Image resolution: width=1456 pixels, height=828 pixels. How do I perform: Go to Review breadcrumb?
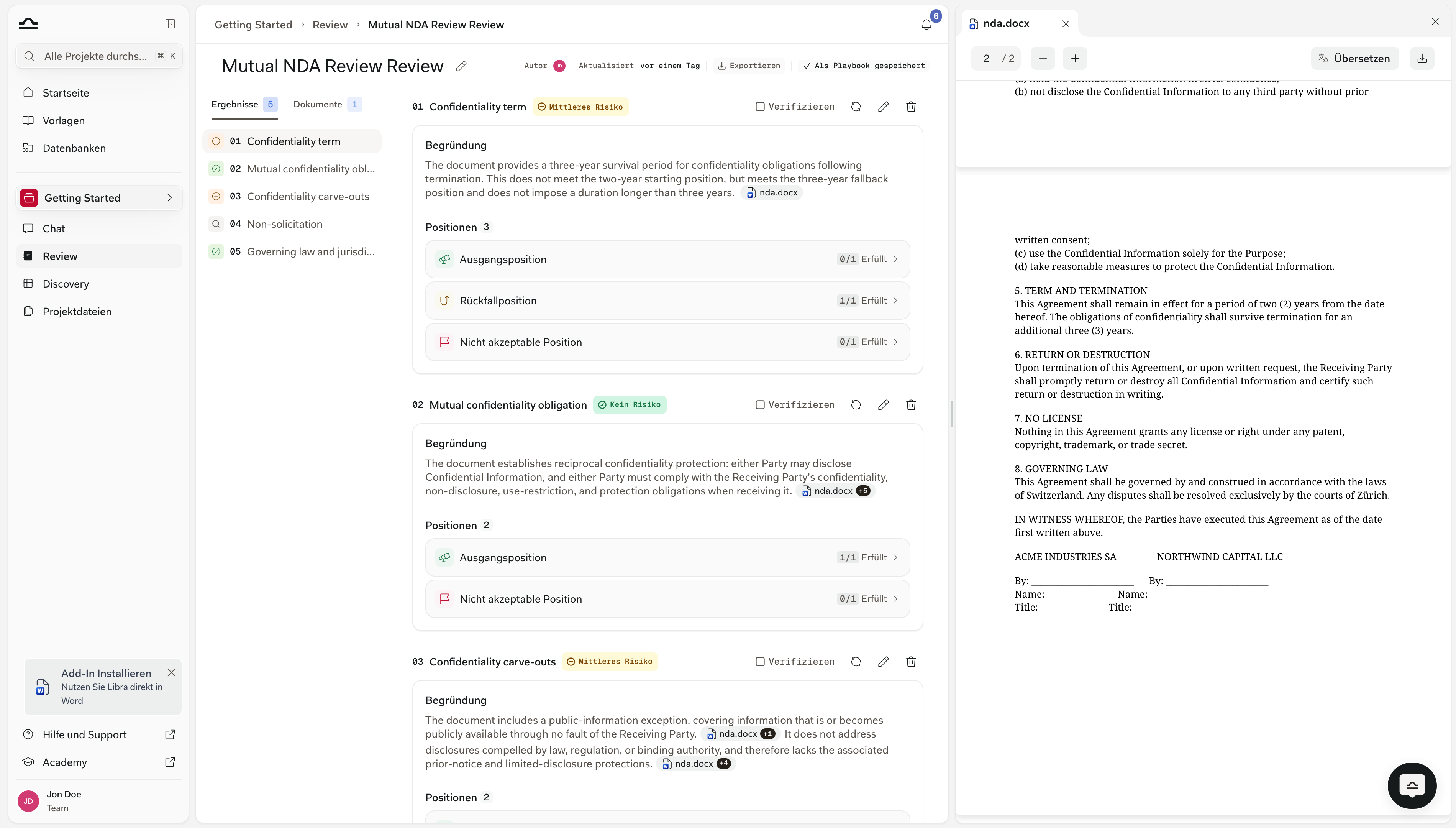click(x=330, y=25)
